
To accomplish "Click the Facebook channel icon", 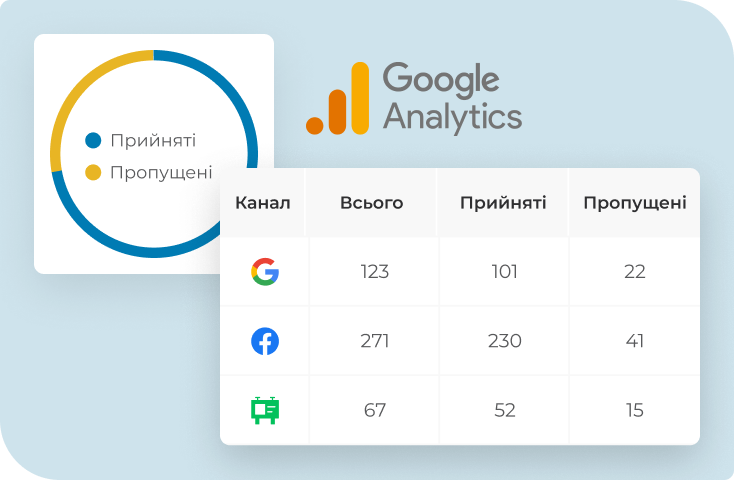I will coord(265,341).
